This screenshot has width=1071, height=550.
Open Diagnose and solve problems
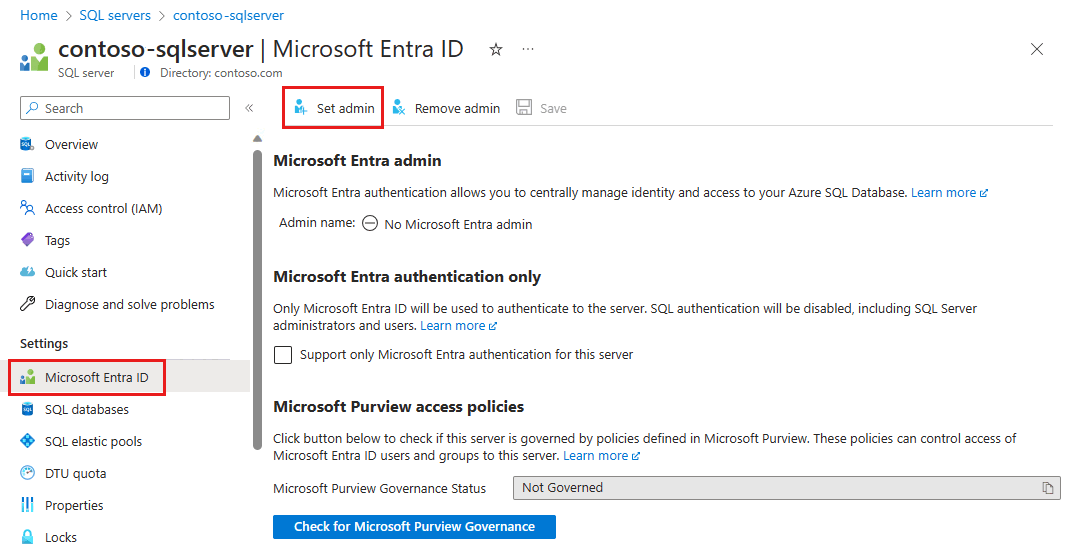coord(129,304)
